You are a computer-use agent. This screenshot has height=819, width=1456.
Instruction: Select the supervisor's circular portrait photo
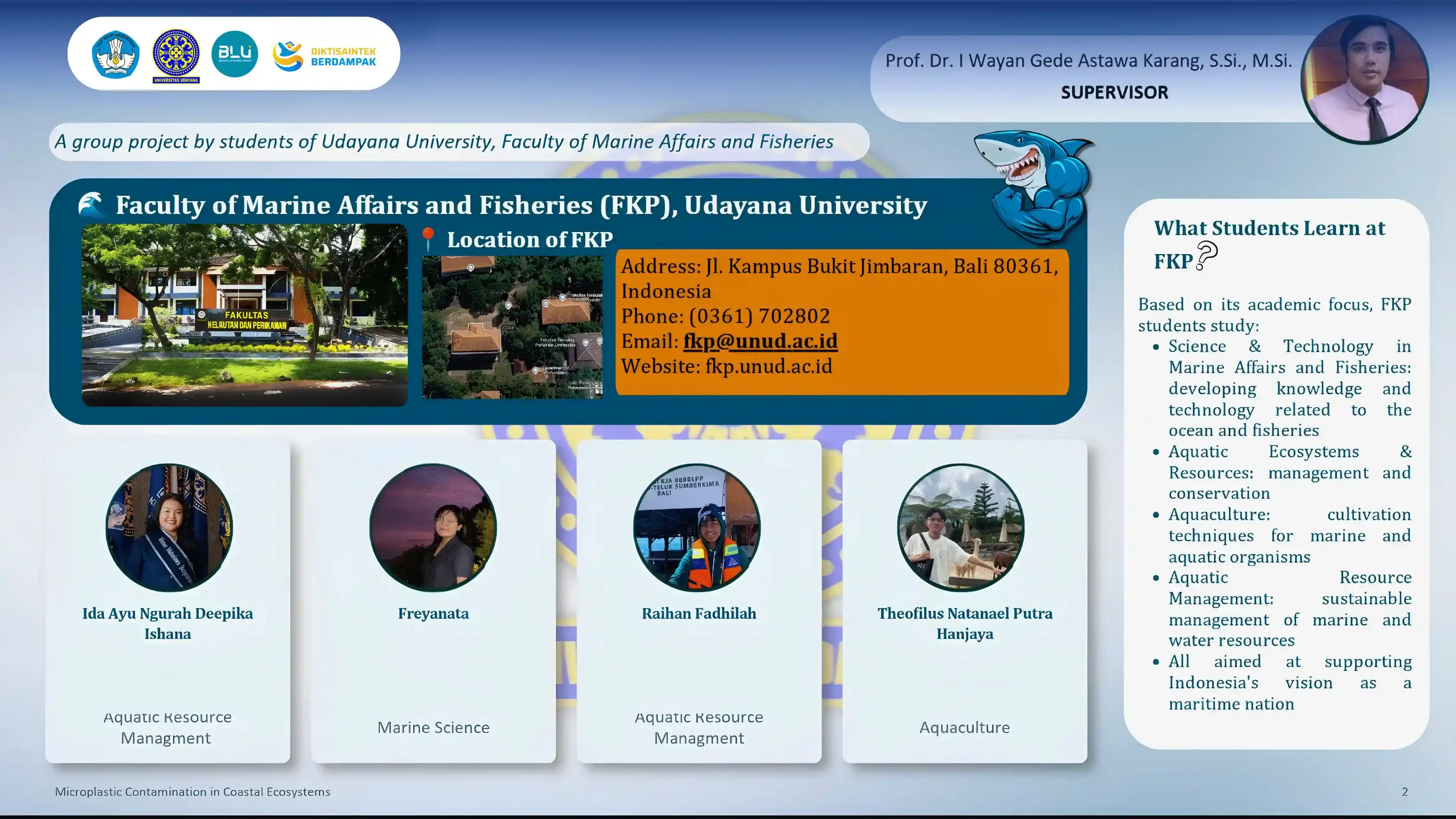coord(1365,79)
